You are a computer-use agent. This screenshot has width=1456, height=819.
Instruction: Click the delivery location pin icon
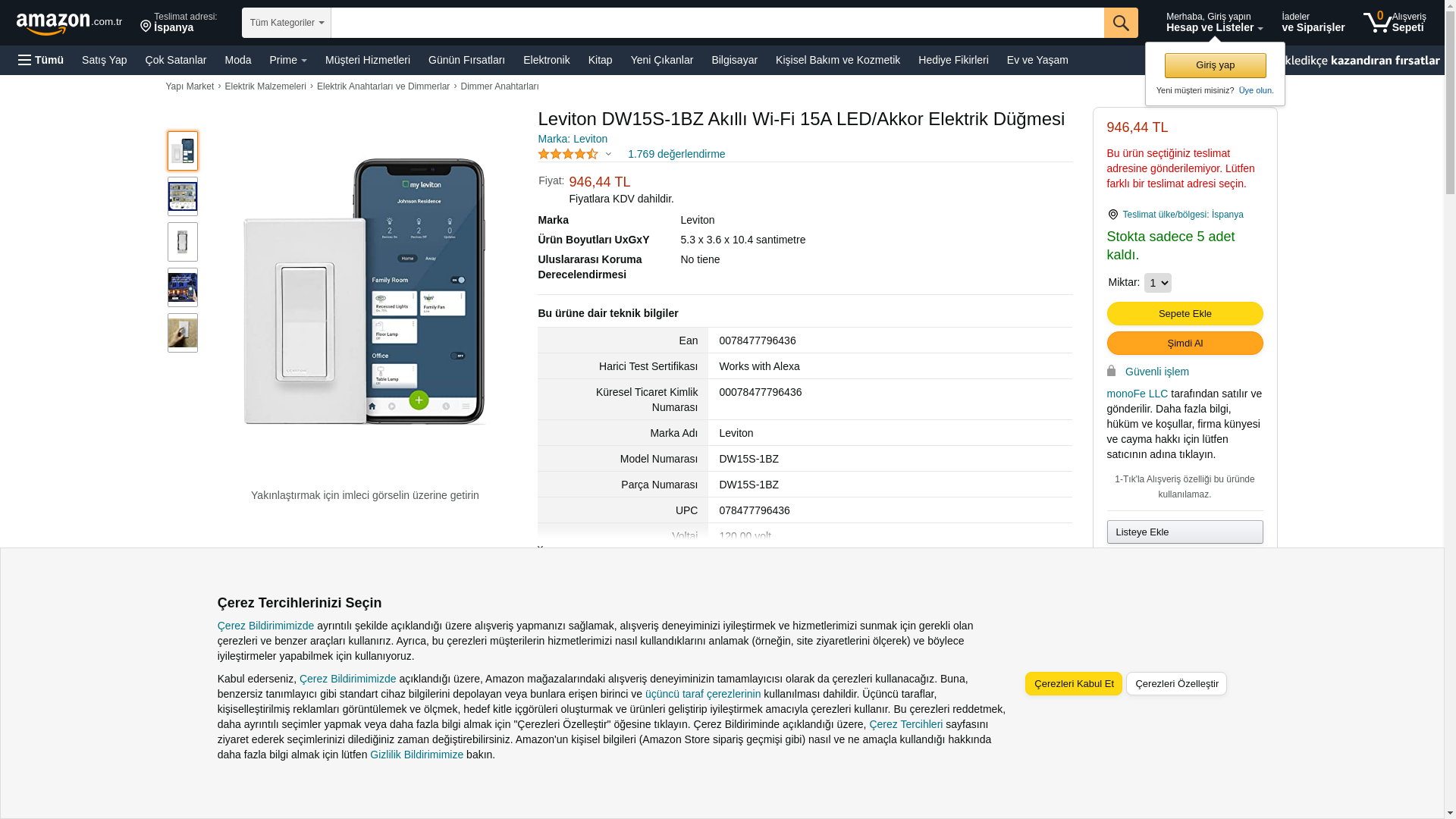[x=146, y=27]
